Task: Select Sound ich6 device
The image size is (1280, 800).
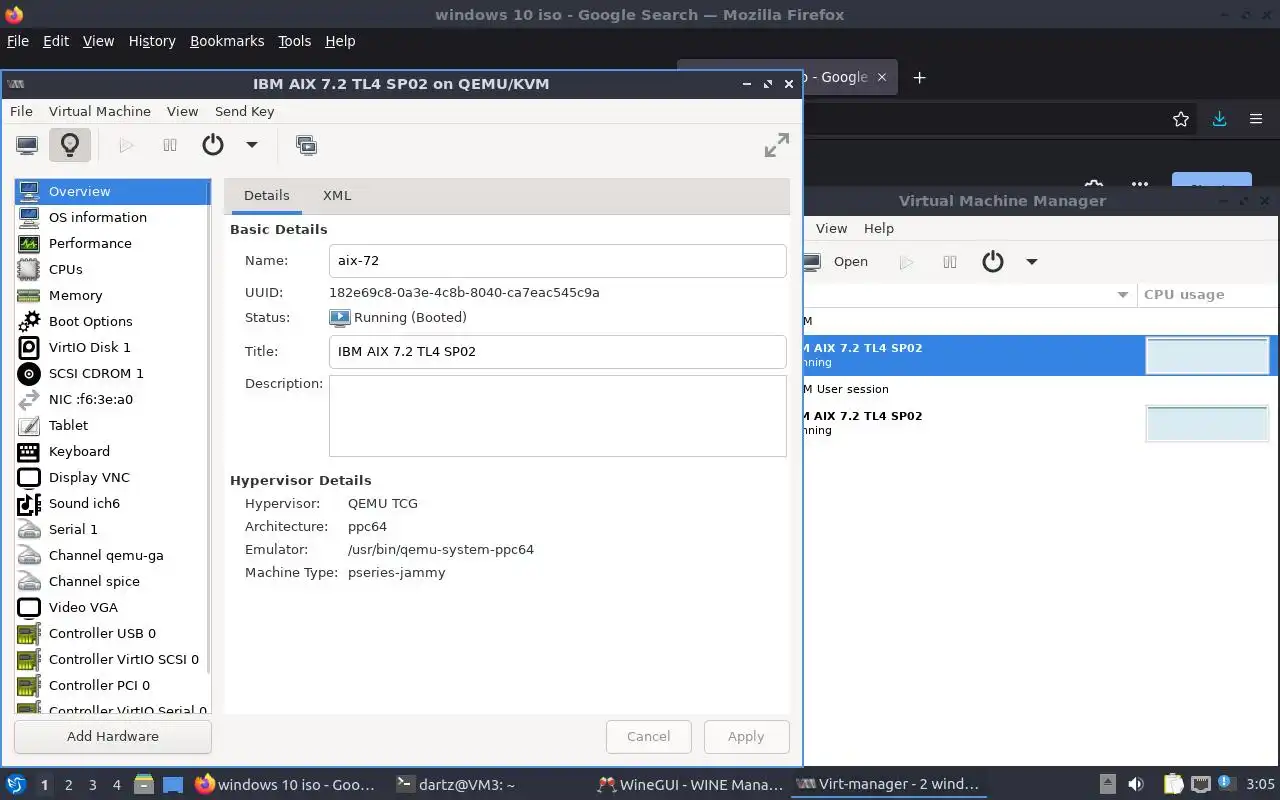Action: tap(113, 503)
